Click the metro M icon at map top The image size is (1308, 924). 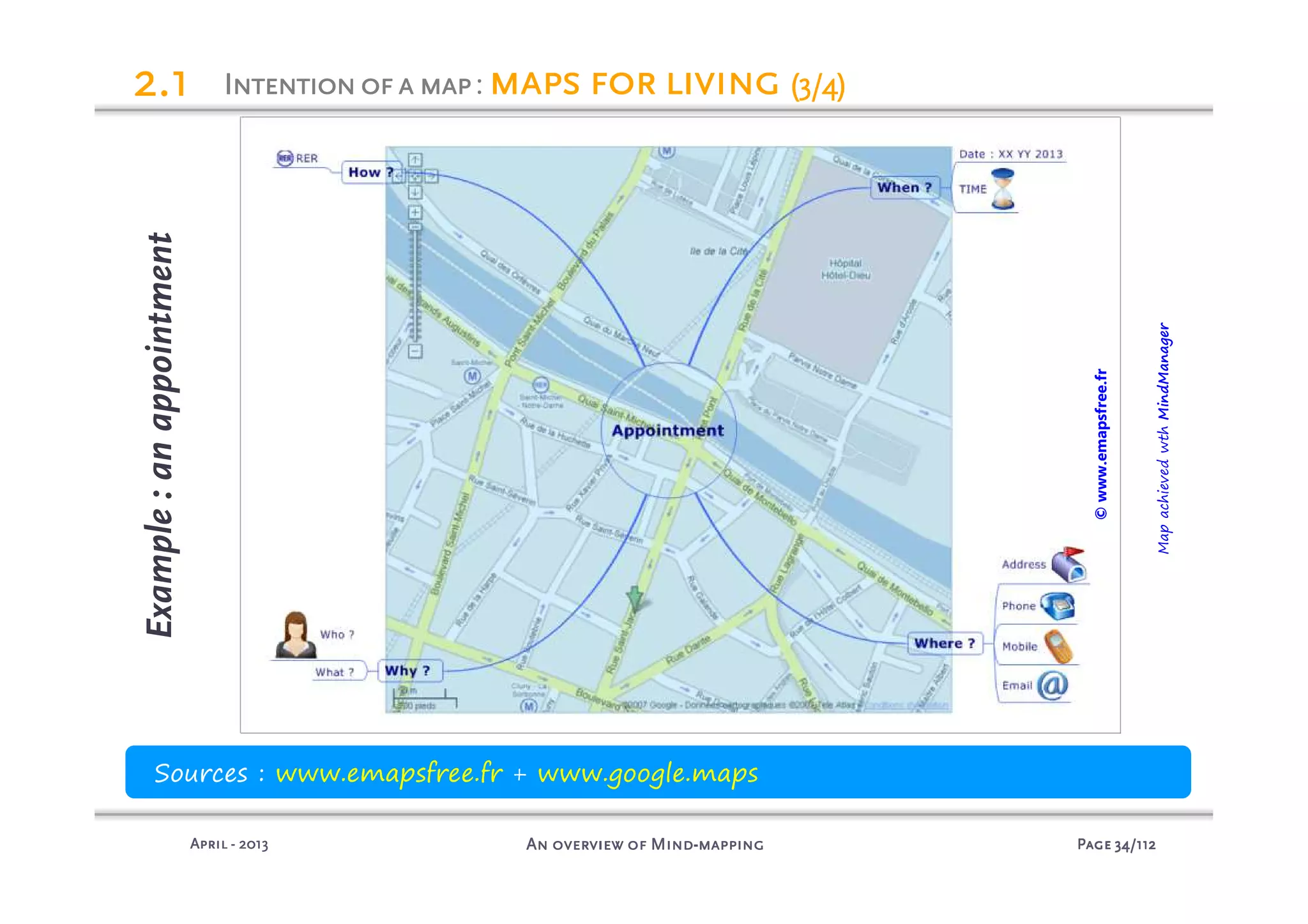(x=667, y=151)
